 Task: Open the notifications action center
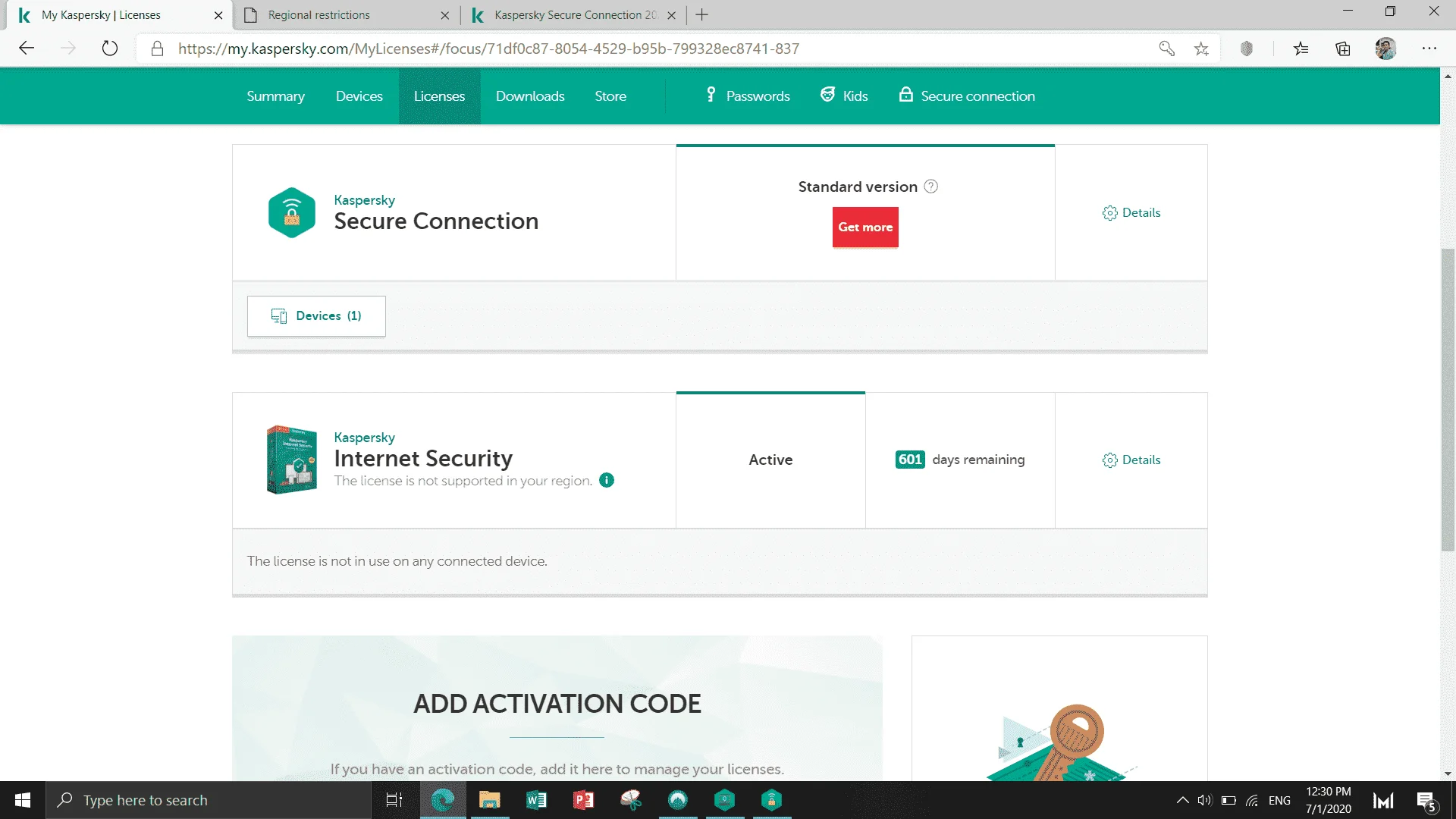[1426, 800]
